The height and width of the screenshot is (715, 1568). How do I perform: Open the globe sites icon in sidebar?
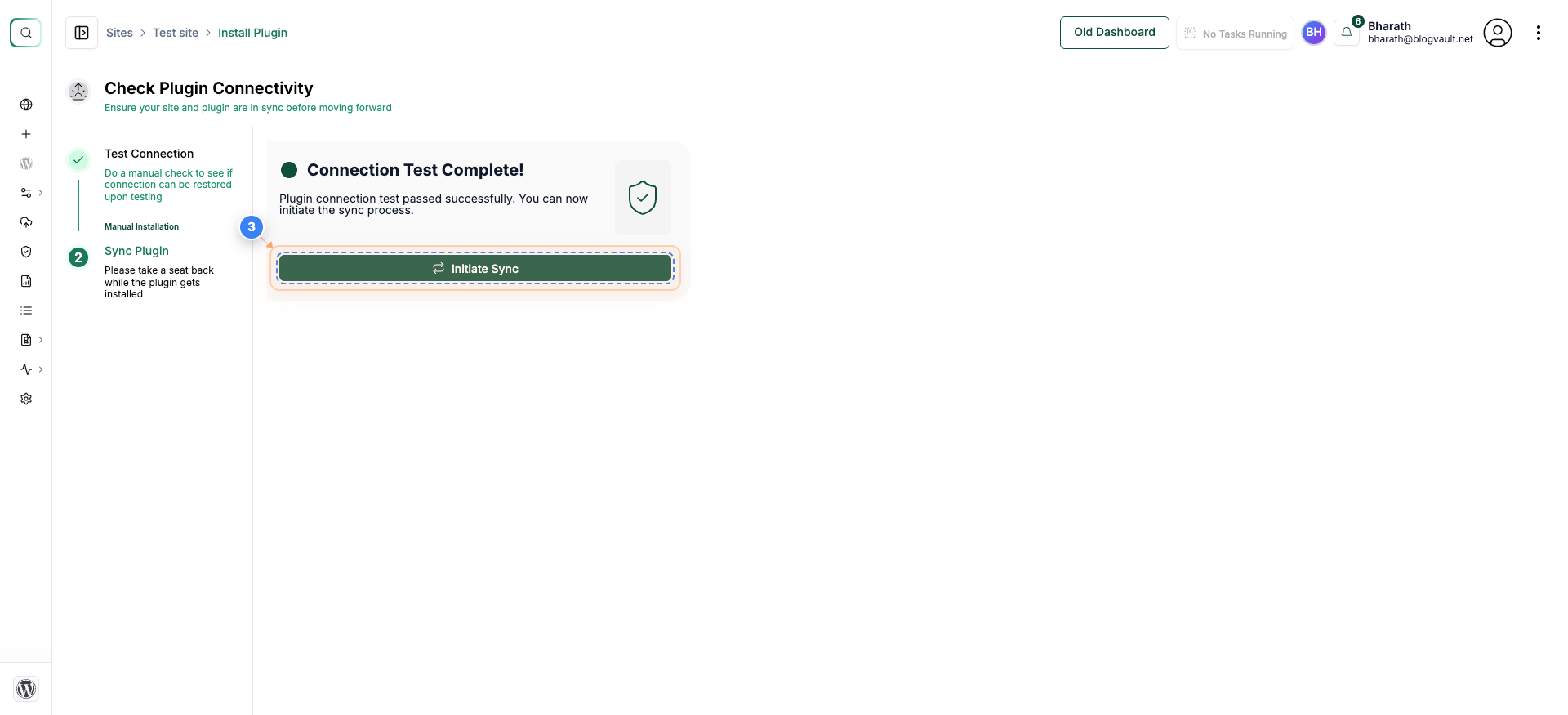tap(26, 105)
